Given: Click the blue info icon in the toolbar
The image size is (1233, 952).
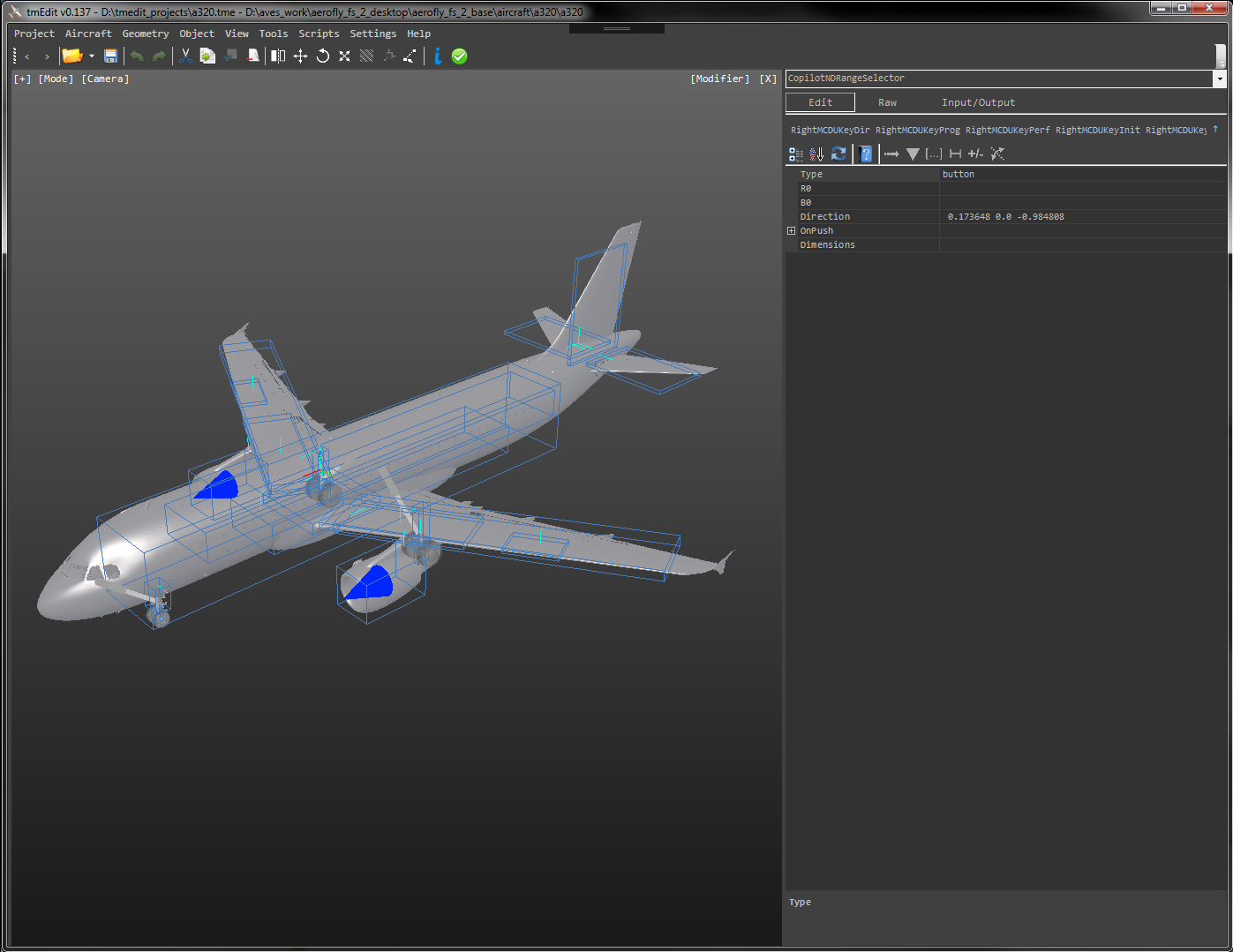Looking at the screenshot, I should 437,56.
